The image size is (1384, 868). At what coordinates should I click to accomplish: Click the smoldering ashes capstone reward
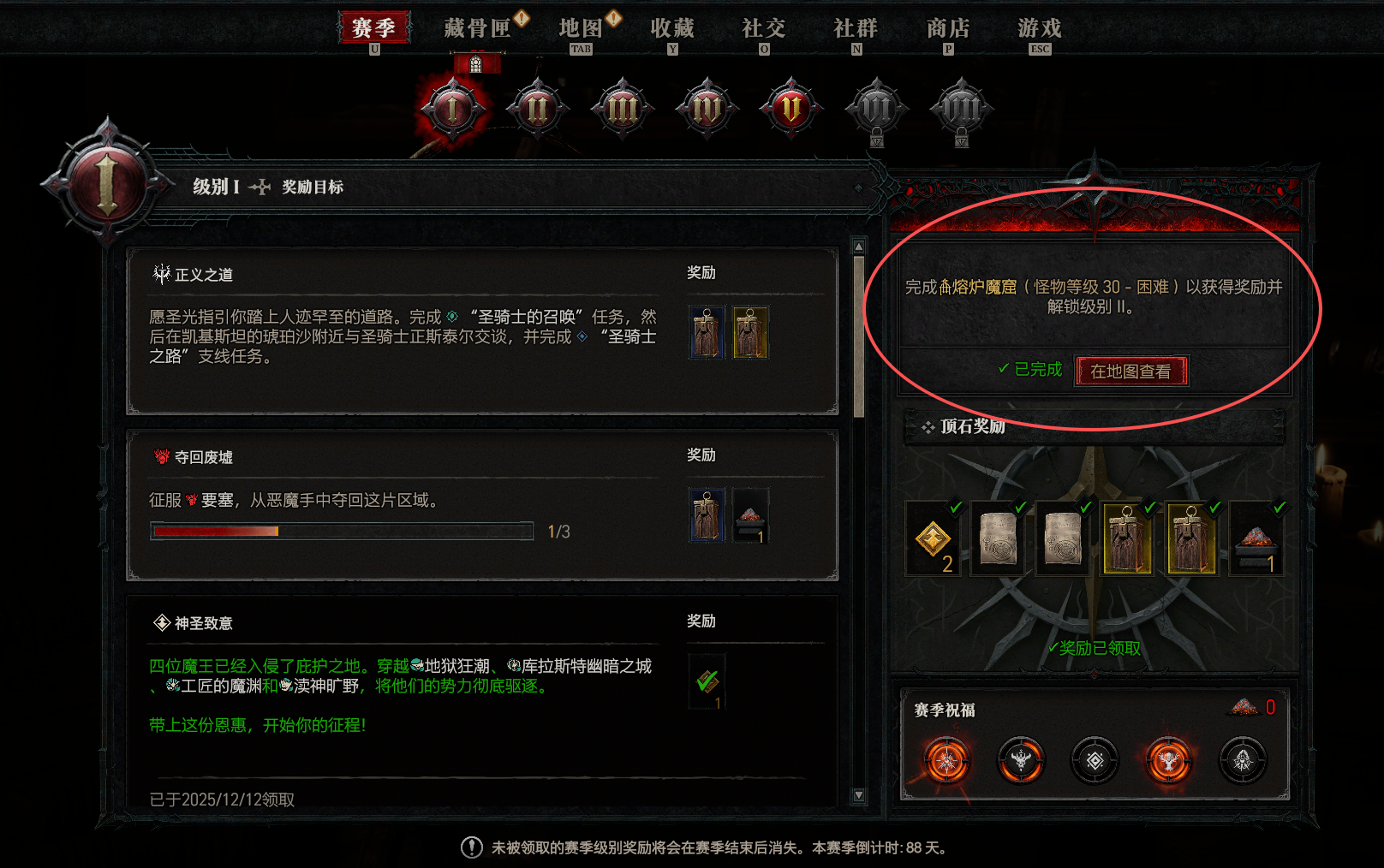tap(1256, 538)
